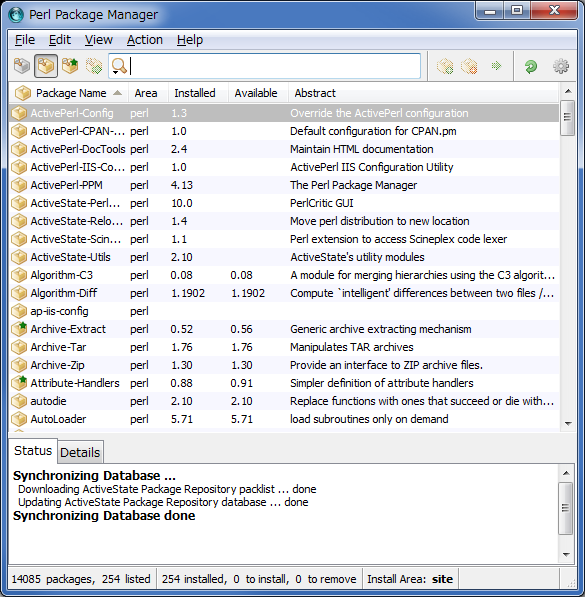Viewport: 585px width, 597px height.
Task: Select the ActivePerl-CPAN-... package name
Action: 77,131
